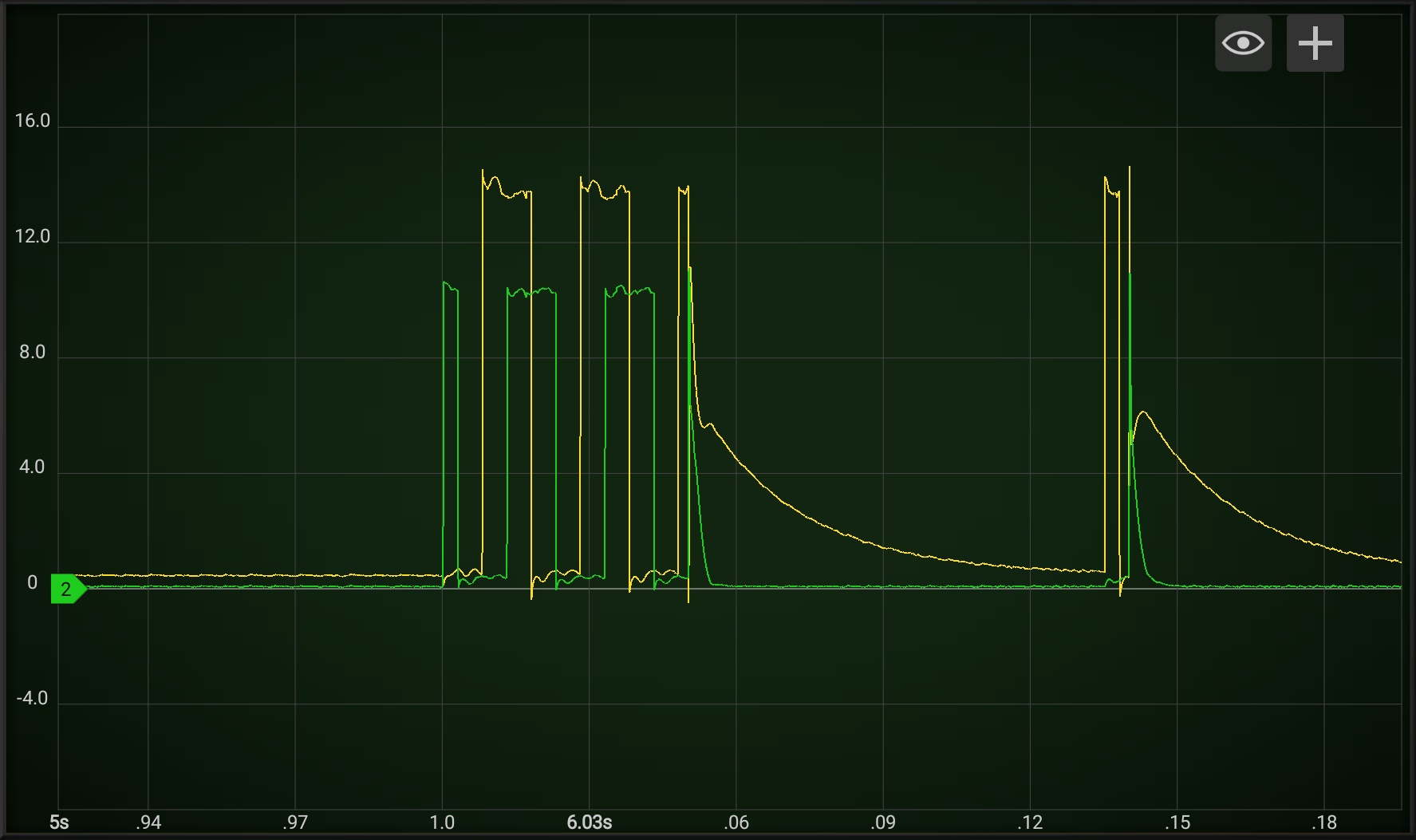The width and height of the screenshot is (1416, 840).
Task: Click the 16.0 voltage axis label
Action: point(32,120)
